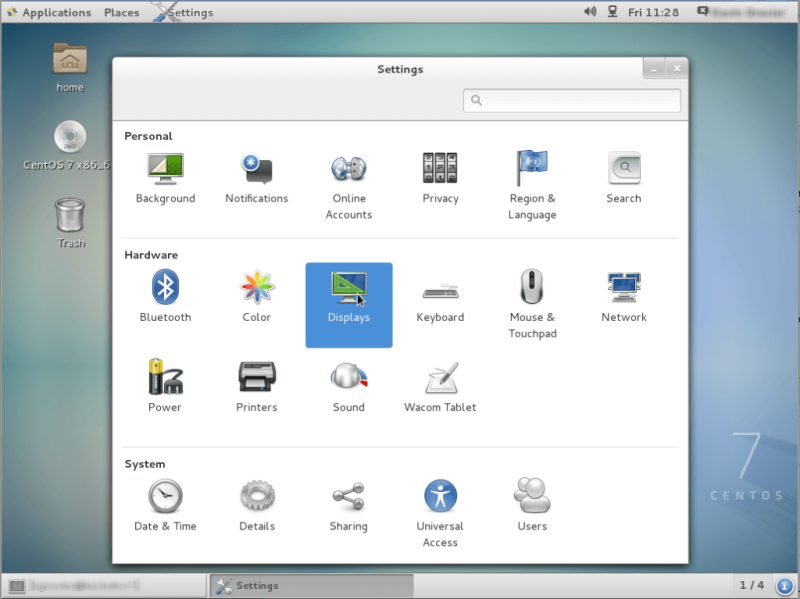Click the network status icon in top bar
Viewport: 800px width, 599px height.
[612, 12]
